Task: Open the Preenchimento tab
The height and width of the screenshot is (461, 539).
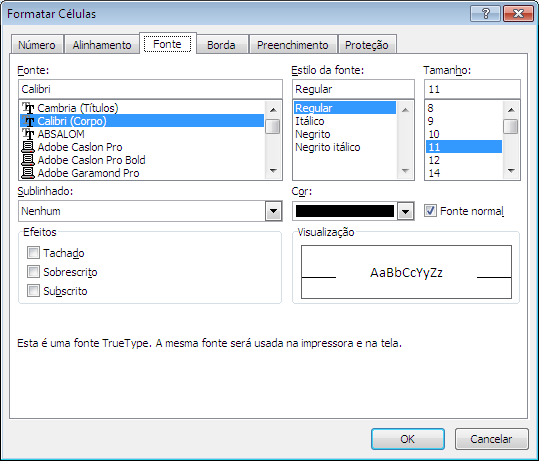Action: 293,45
